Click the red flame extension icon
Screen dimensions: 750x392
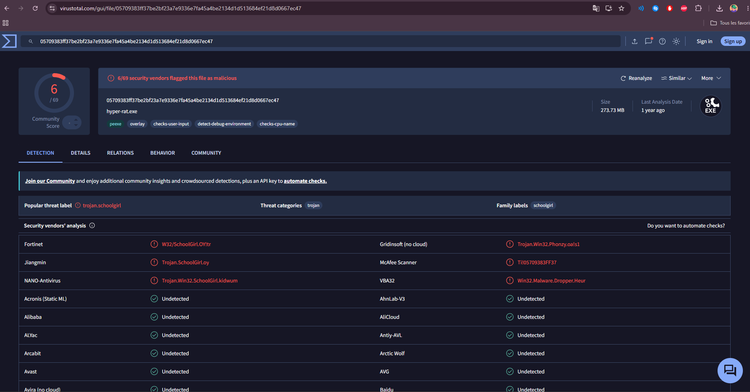pos(670,8)
